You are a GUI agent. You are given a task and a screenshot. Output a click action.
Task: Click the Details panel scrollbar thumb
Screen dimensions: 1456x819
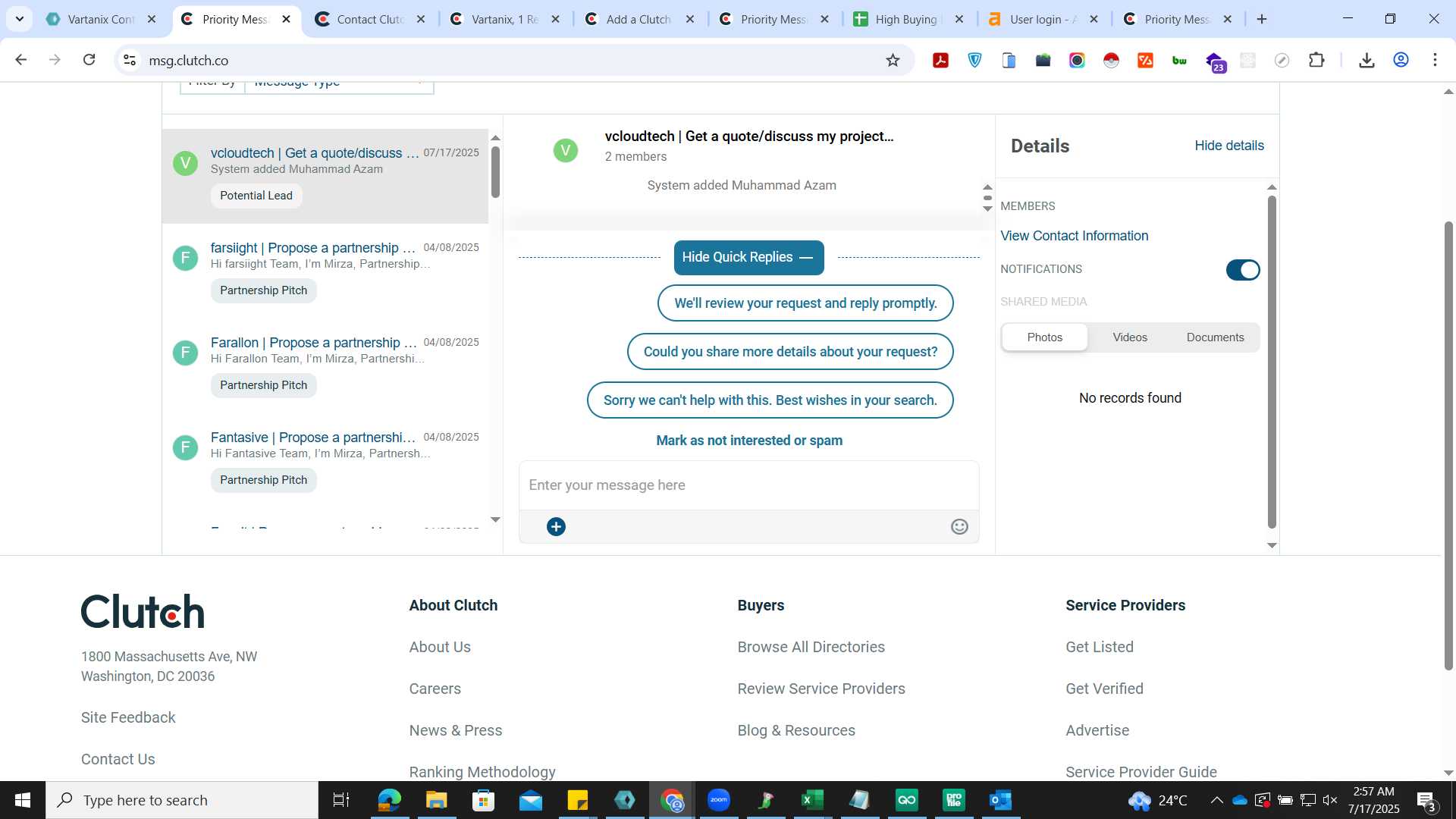pyautogui.click(x=1272, y=362)
